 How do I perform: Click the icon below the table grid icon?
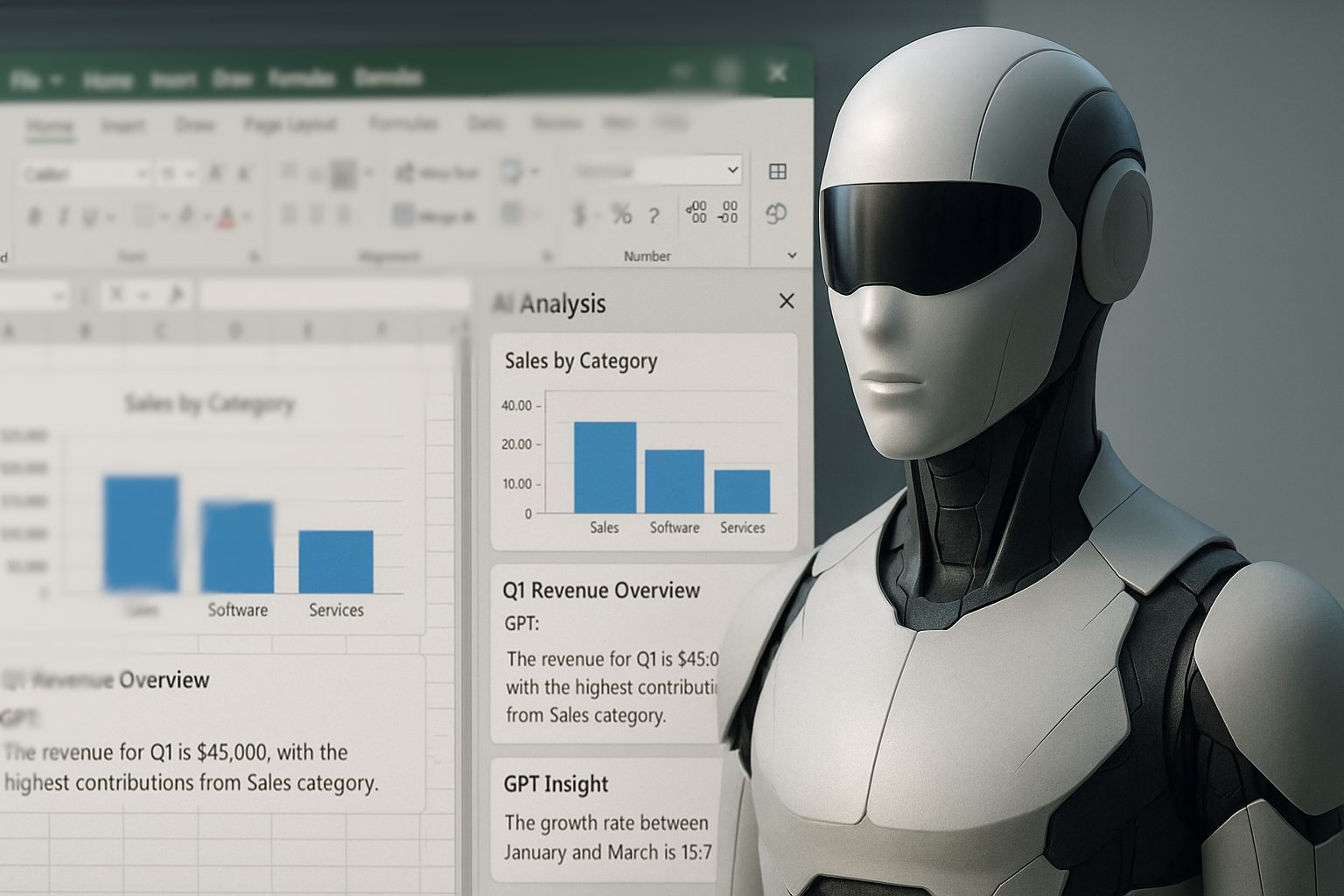776,213
